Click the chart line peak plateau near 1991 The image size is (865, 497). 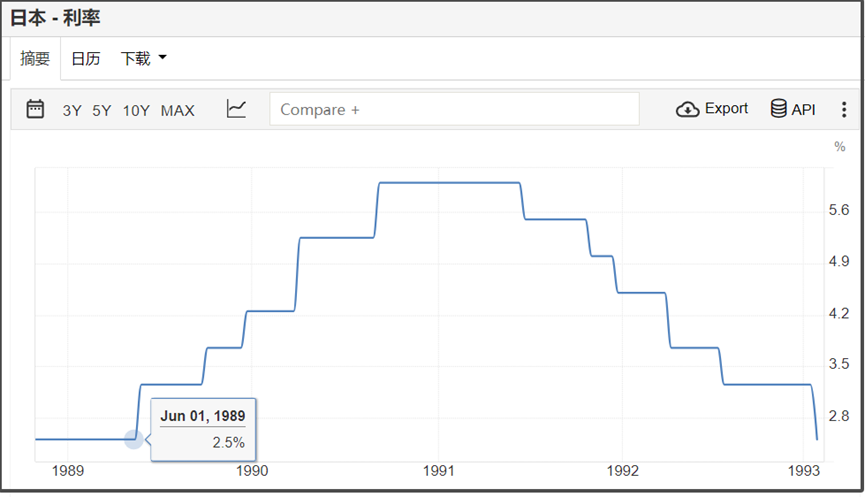pyautogui.click(x=450, y=183)
